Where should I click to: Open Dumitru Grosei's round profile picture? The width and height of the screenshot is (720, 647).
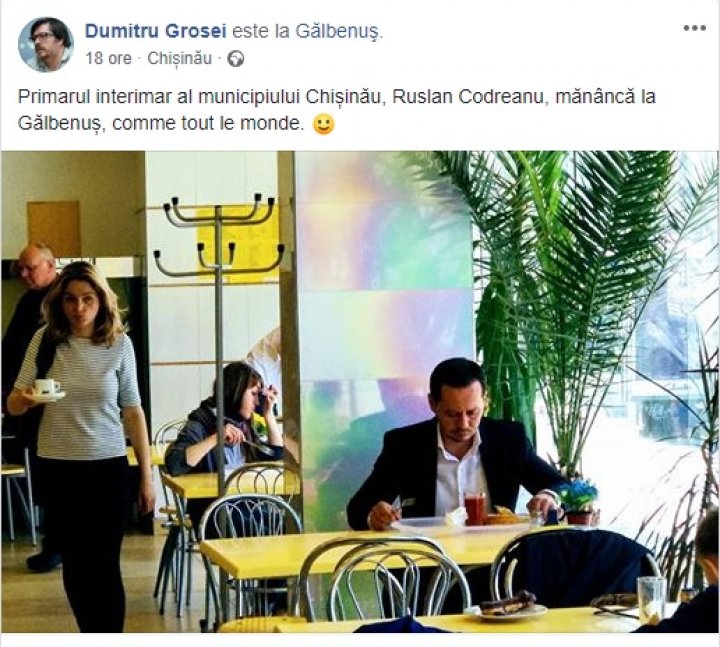[46, 45]
